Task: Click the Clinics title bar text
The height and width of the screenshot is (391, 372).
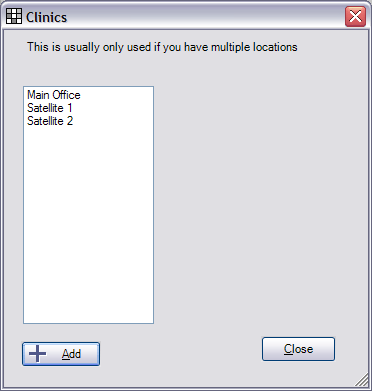Action: tap(46, 17)
